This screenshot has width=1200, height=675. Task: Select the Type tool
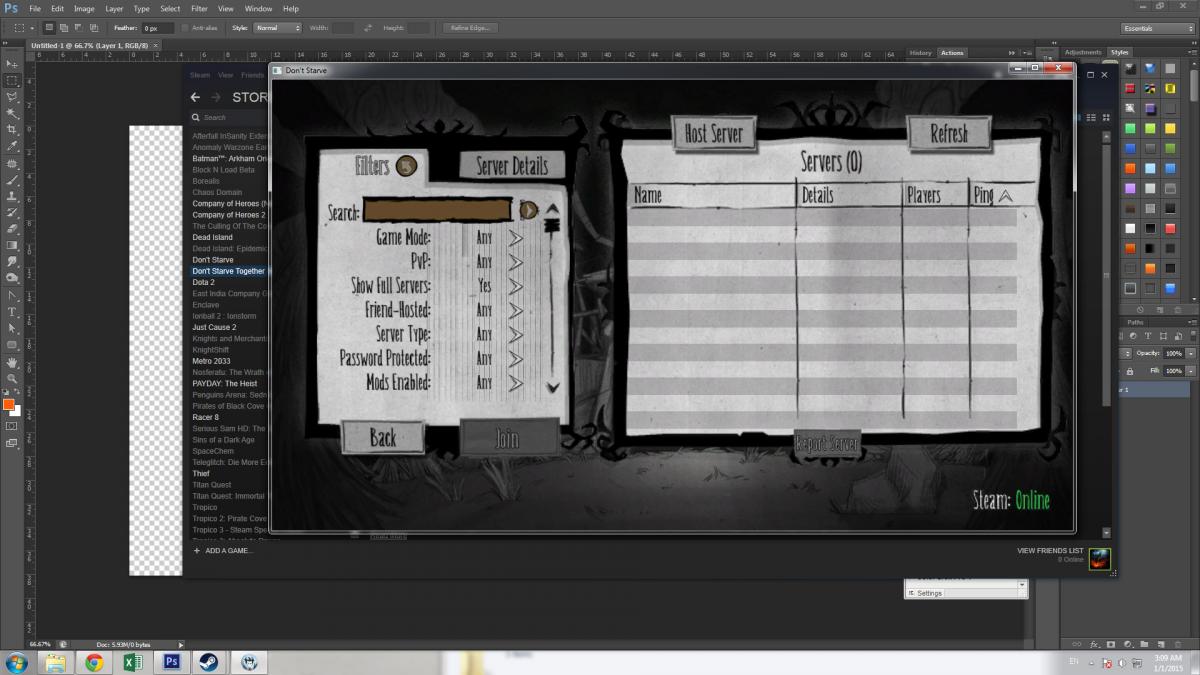(x=12, y=312)
